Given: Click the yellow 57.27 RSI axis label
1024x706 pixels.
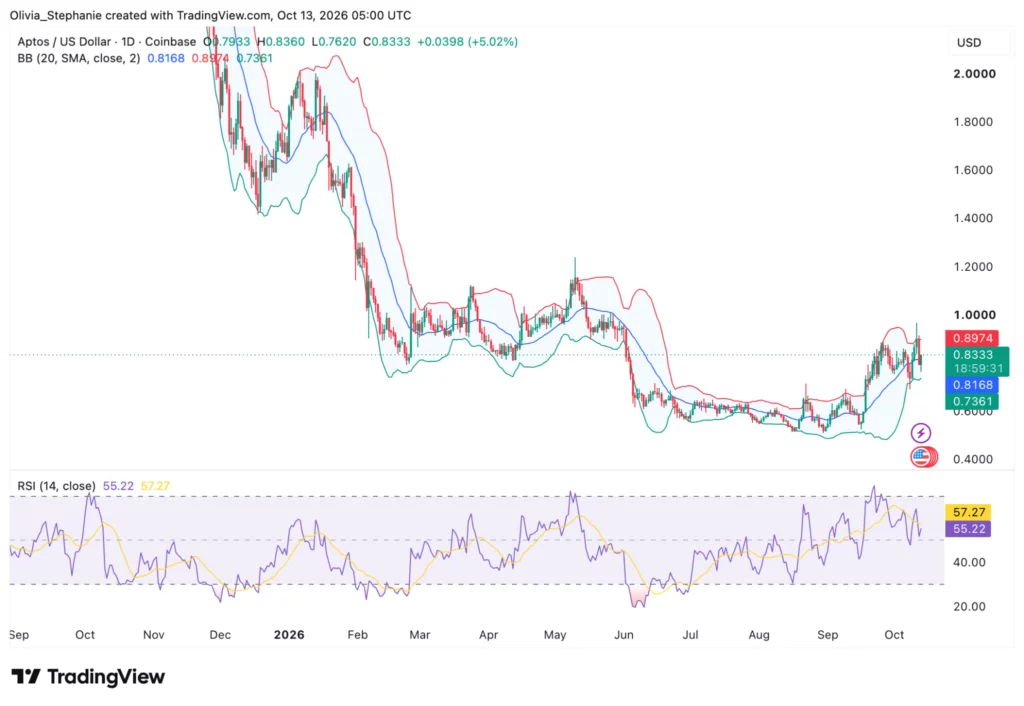Looking at the screenshot, I should [x=968, y=513].
